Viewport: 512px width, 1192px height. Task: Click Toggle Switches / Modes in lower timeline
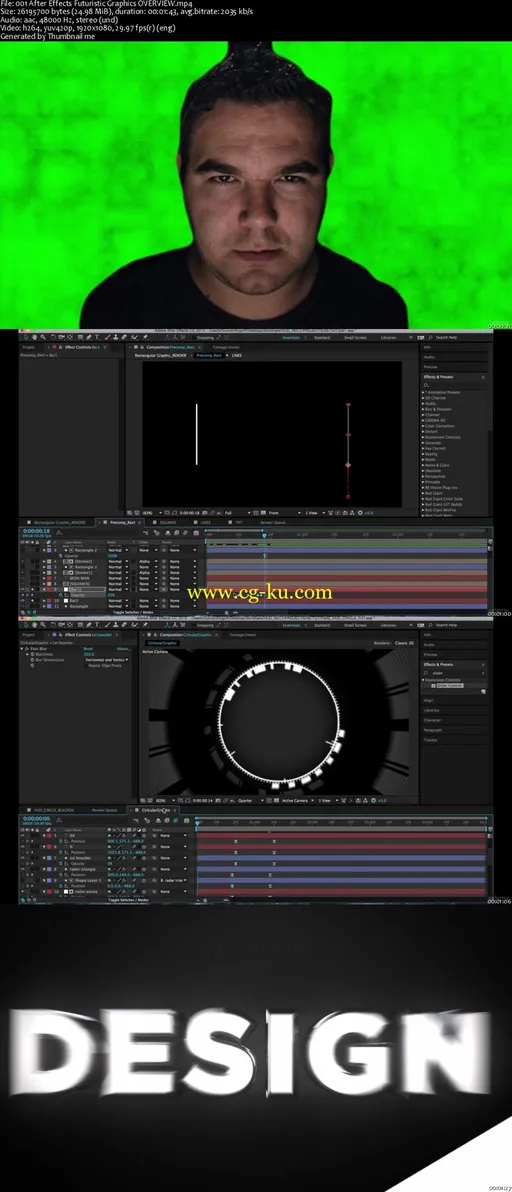[128, 899]
